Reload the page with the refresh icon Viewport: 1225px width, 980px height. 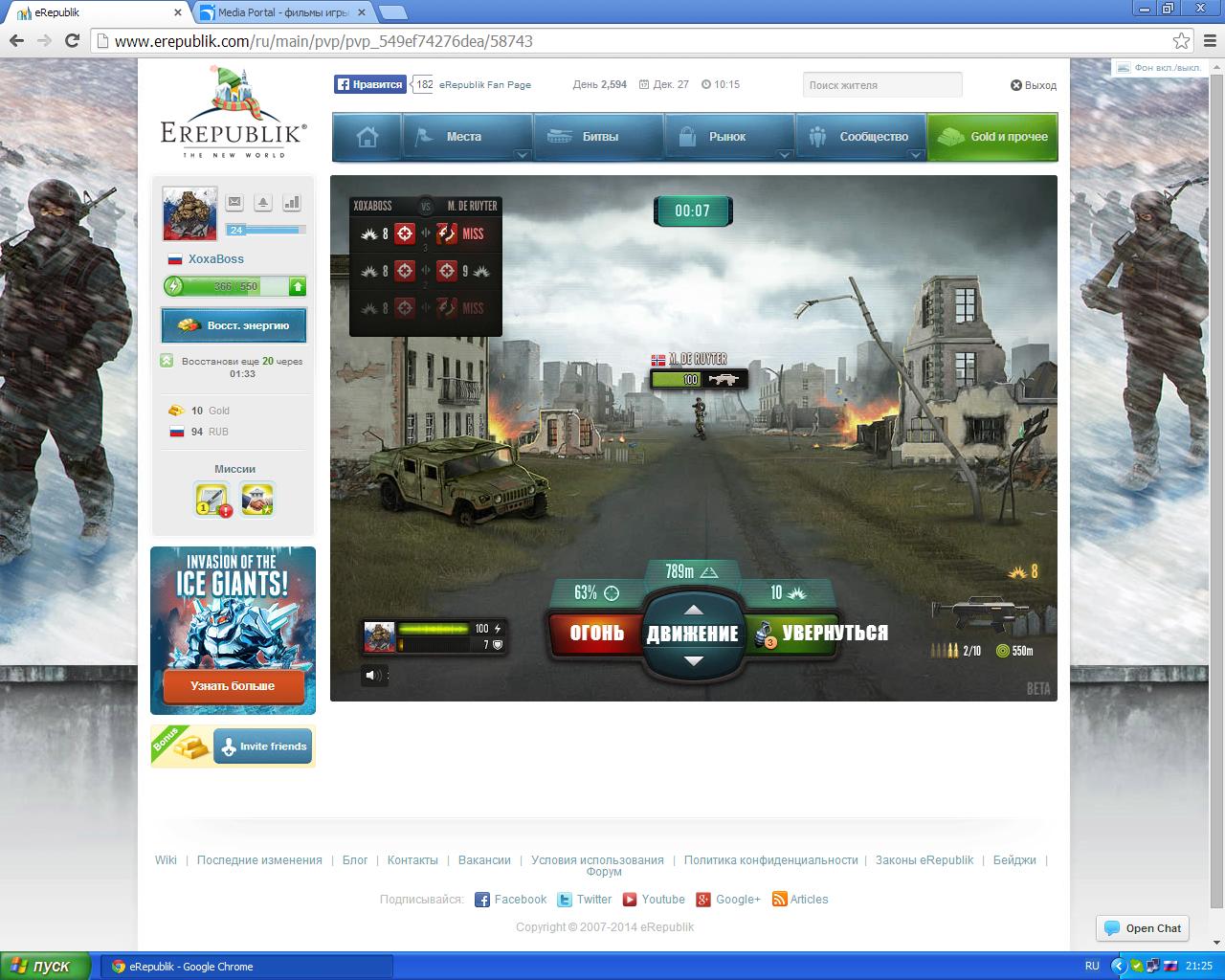point(72,41)
